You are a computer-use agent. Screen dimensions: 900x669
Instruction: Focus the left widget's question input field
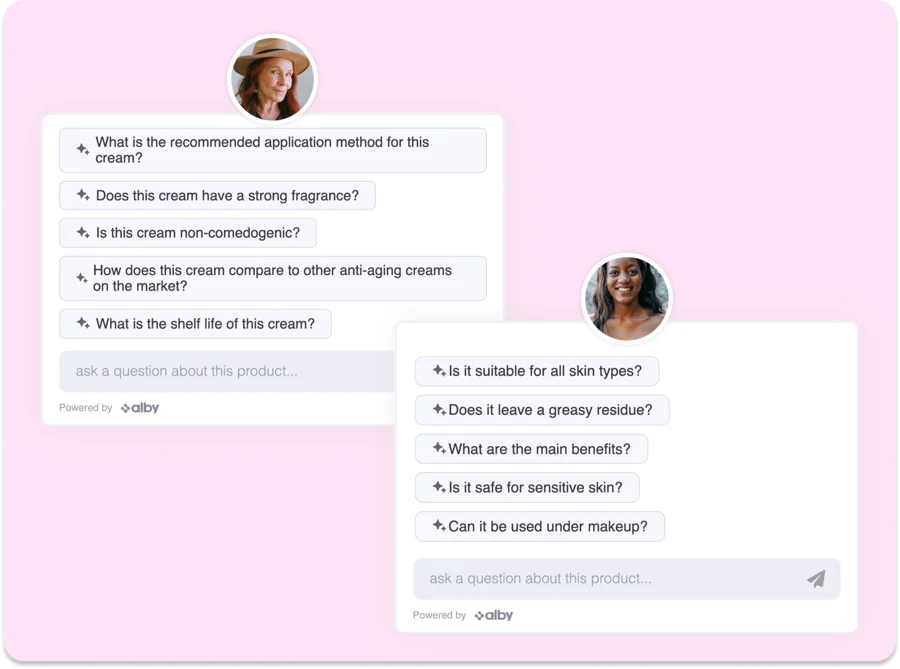pyautogui.click(x=227, y=371)
